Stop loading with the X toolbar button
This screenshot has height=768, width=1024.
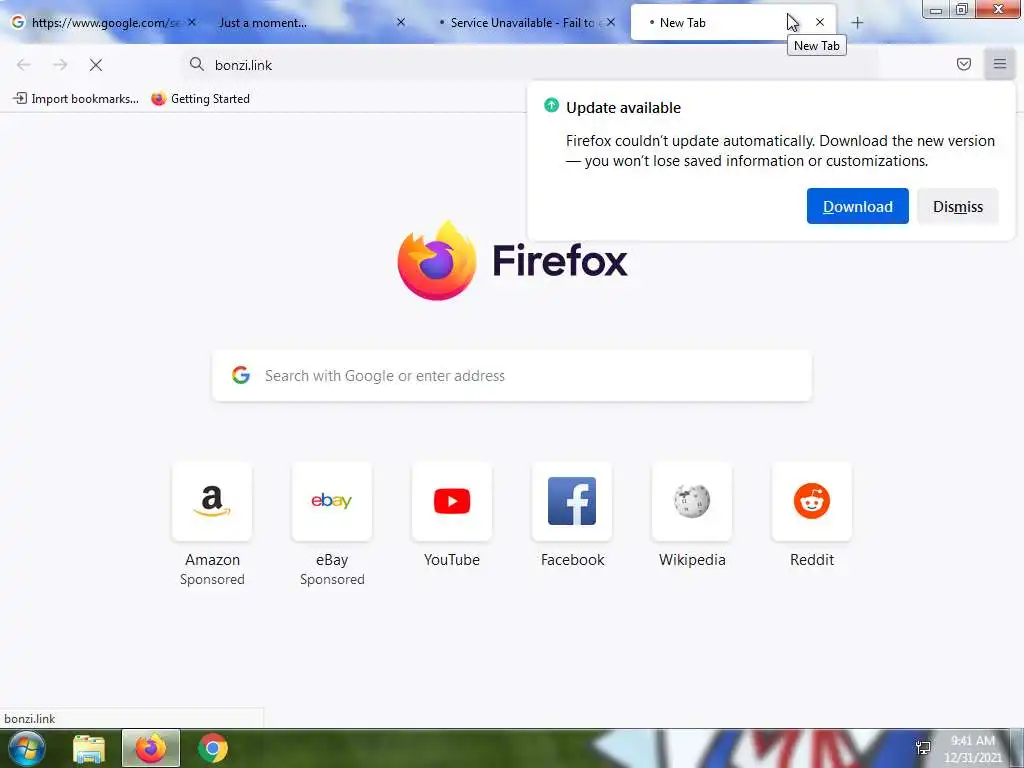(96, 65)
